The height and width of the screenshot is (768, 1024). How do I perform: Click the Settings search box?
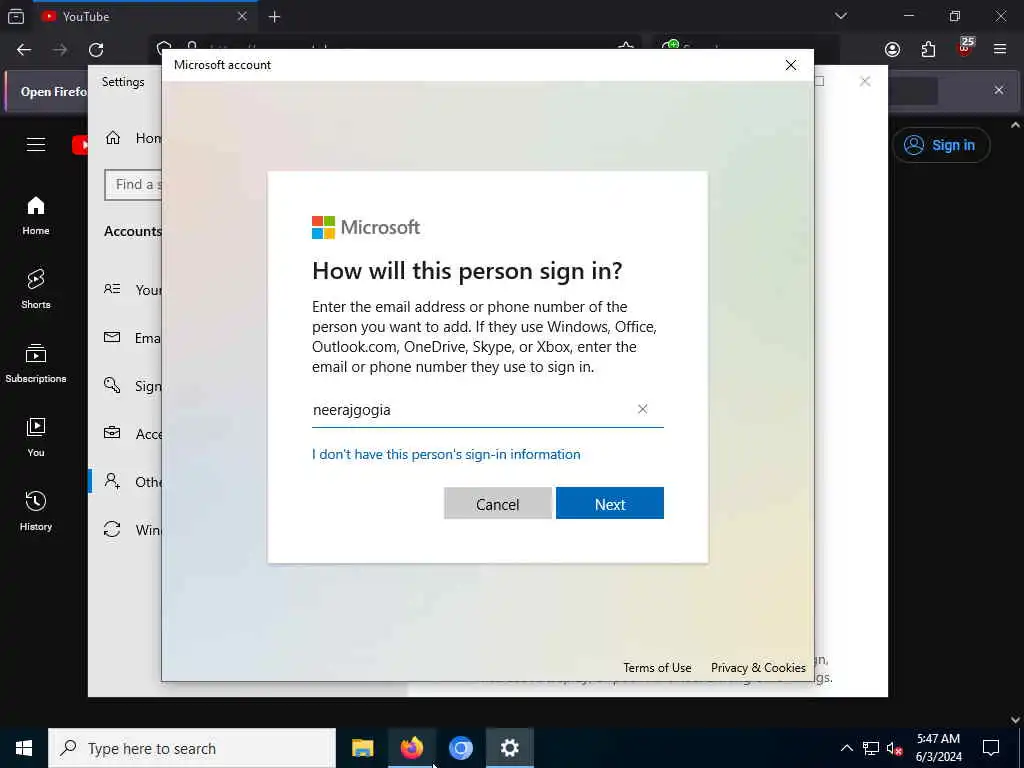(133, 185)
